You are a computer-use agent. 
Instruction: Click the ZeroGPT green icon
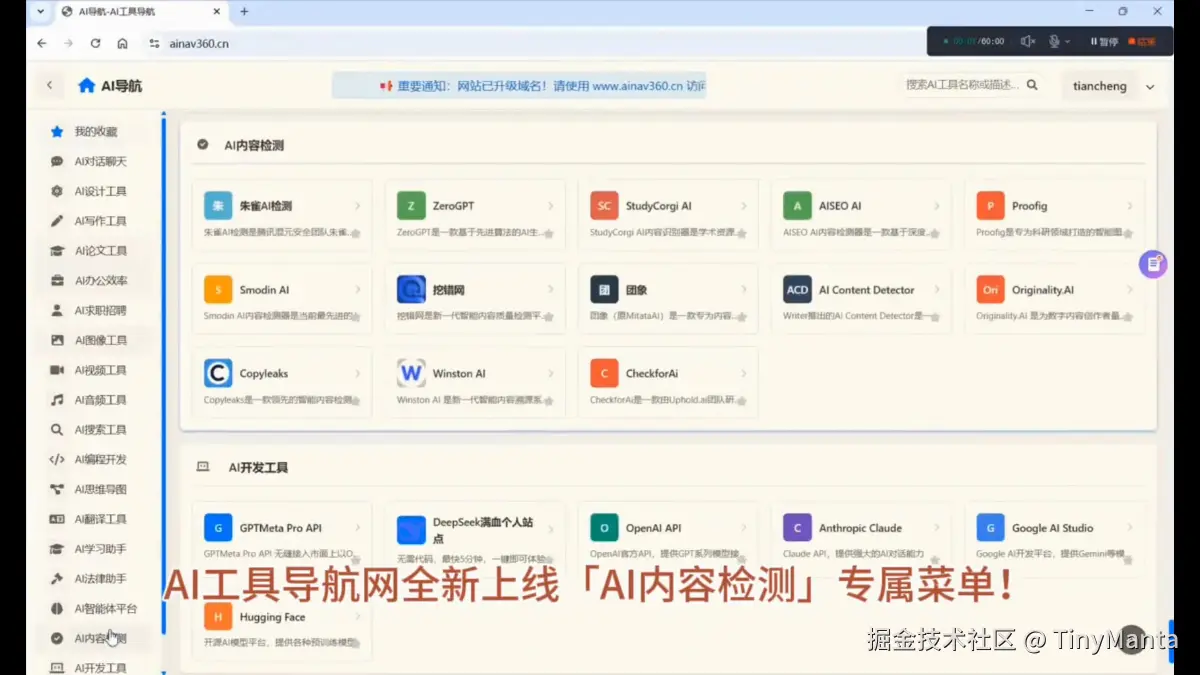410,204
